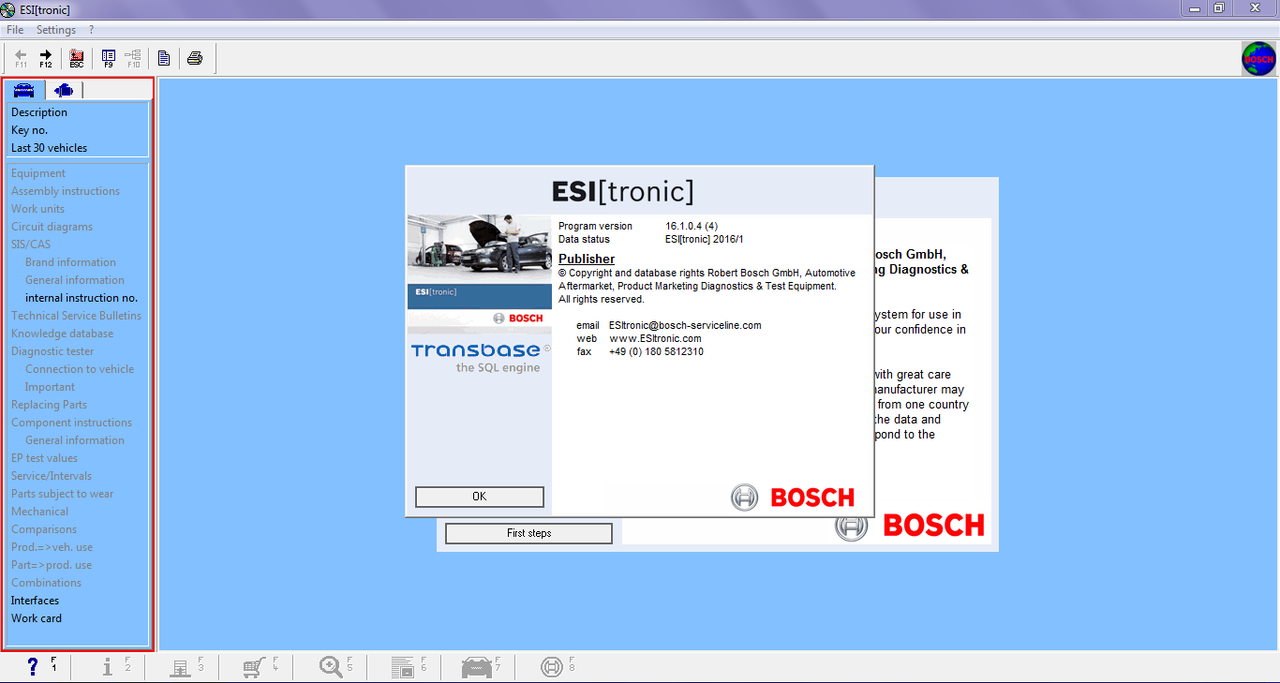Screen dimensions: 1280x683
Task: Click the Publisher heading in dialog
Action: [587, 259]
